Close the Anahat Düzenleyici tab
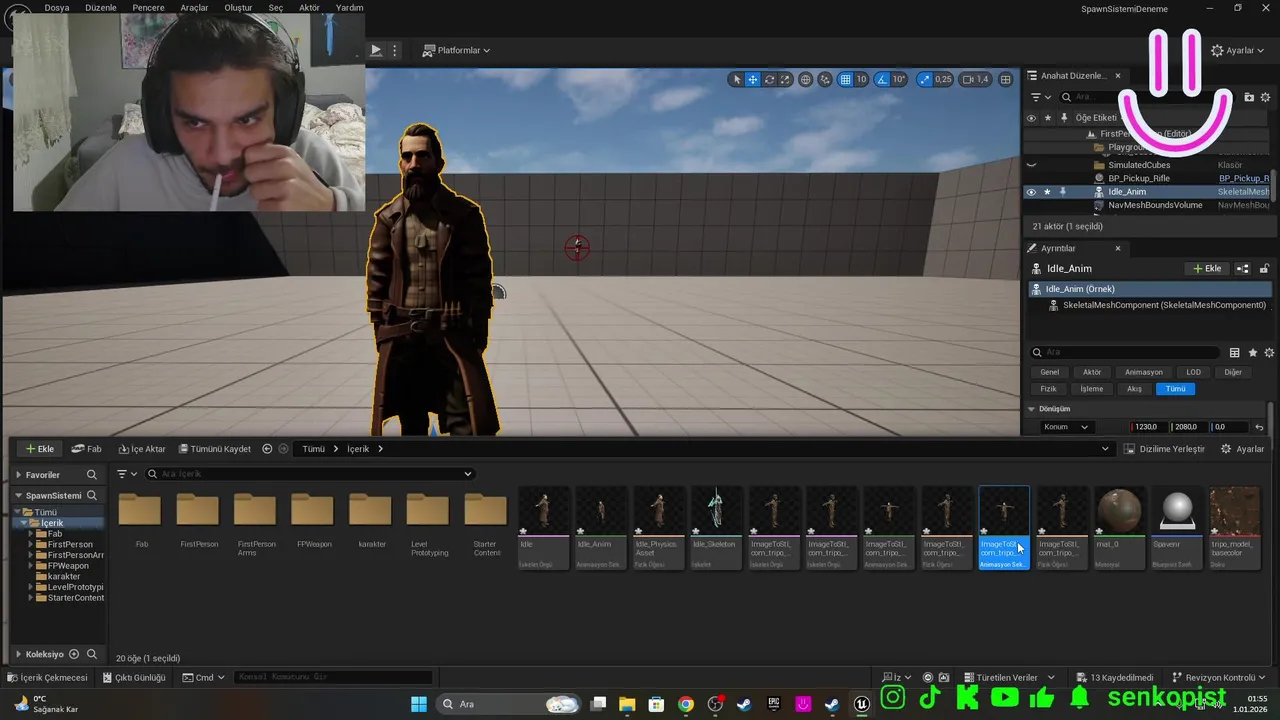1280x720 pixels. [x=1118, y=76]
